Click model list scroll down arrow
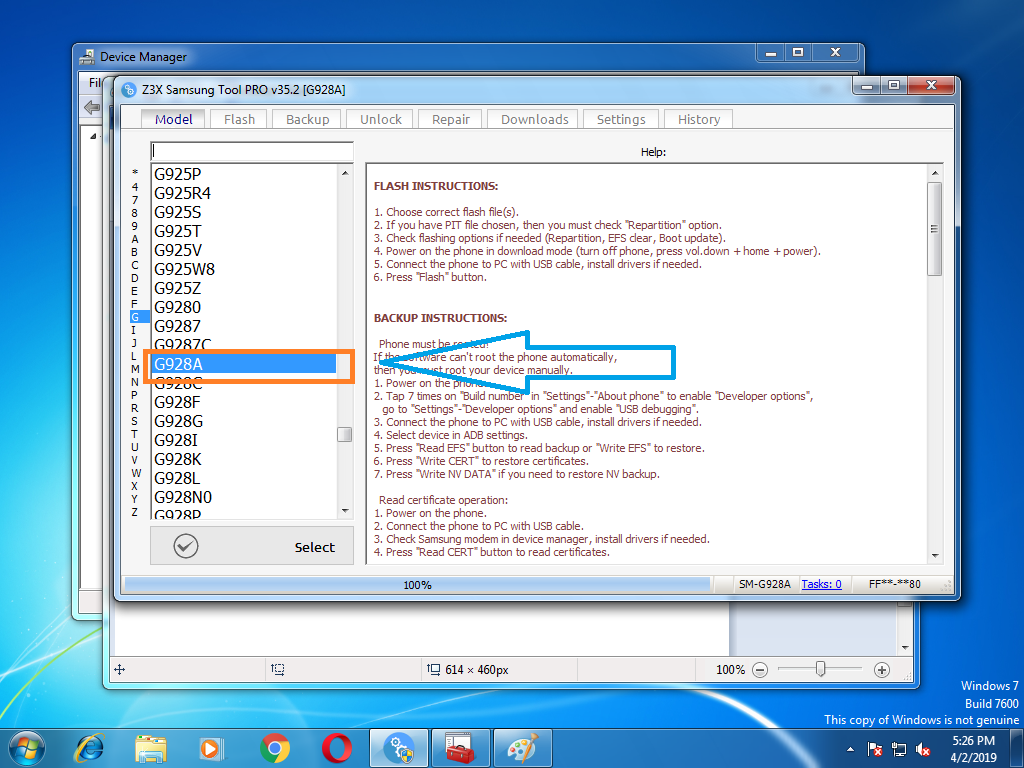Viewport: 1024px width, 768px height. [345, 511]
